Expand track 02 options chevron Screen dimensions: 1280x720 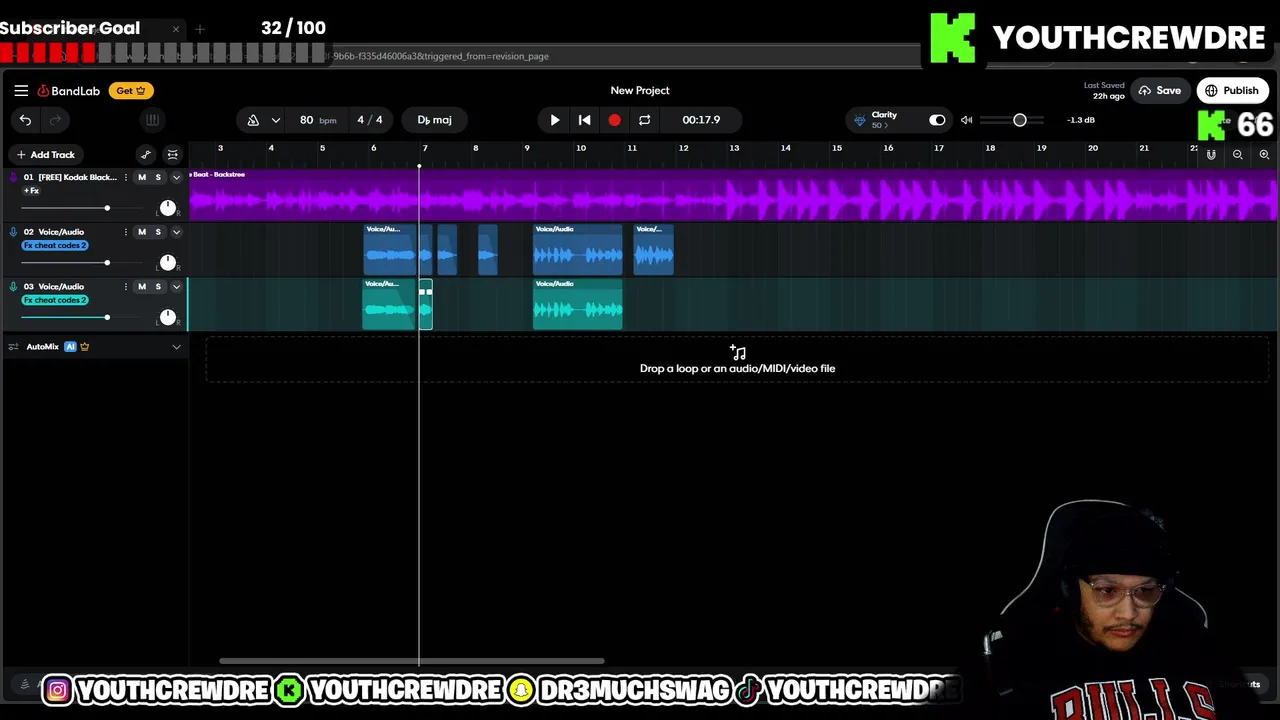(x=176, y=232)
